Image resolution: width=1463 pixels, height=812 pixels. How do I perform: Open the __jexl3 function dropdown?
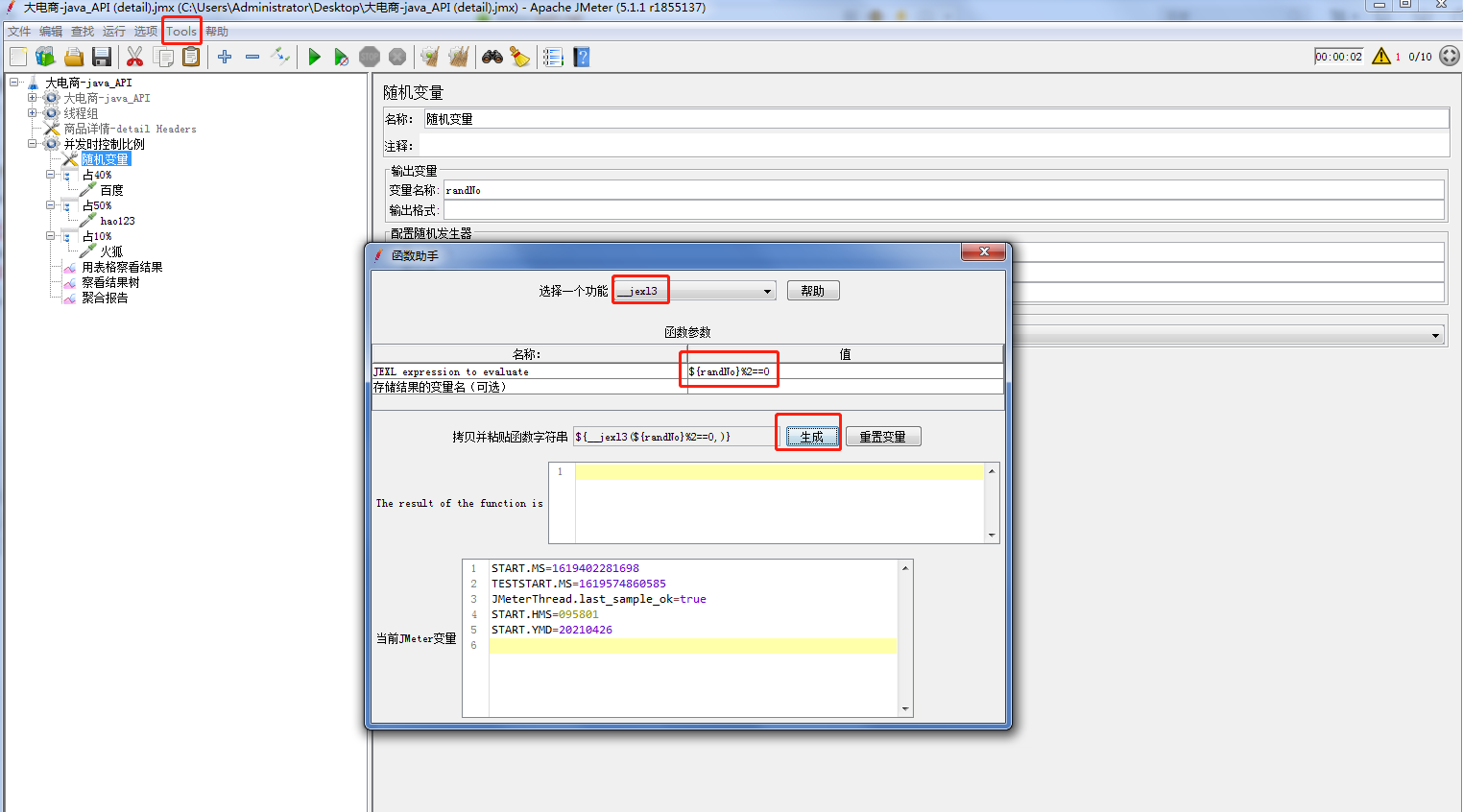[767, 291]
